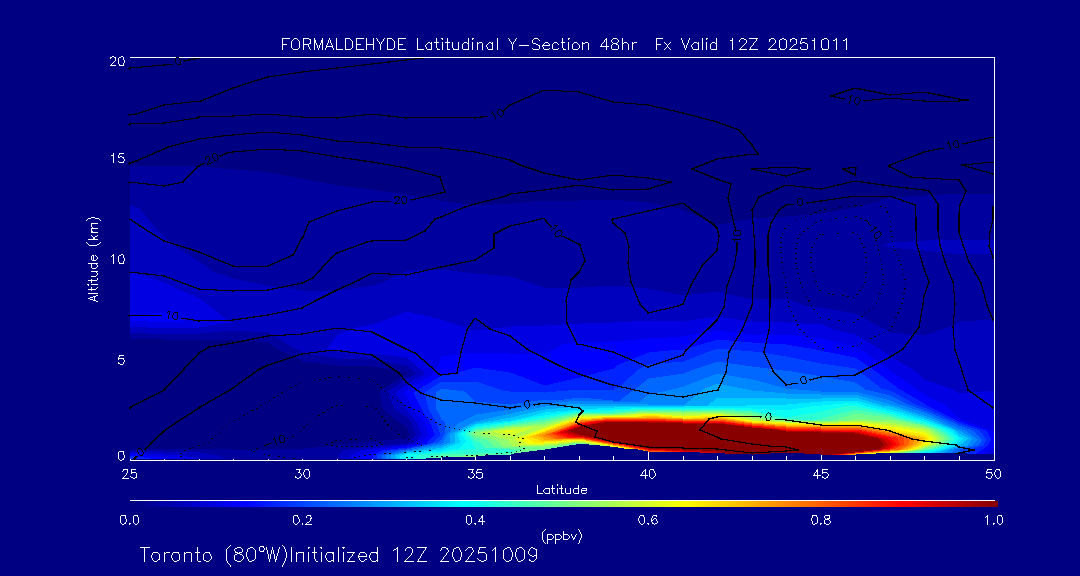Click the Toronto (80°W) initialization caption
The height and width of the screenshot is (576, 1080).
click(339, 555)
